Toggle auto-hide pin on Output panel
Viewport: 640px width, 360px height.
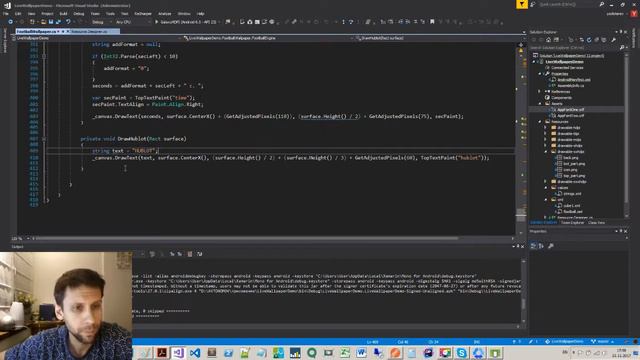(518, 246)
